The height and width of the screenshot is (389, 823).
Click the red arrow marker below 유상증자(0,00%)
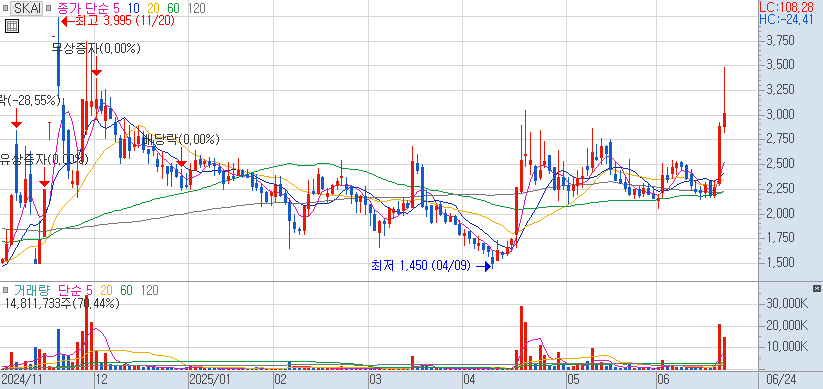tap(45, 177)
